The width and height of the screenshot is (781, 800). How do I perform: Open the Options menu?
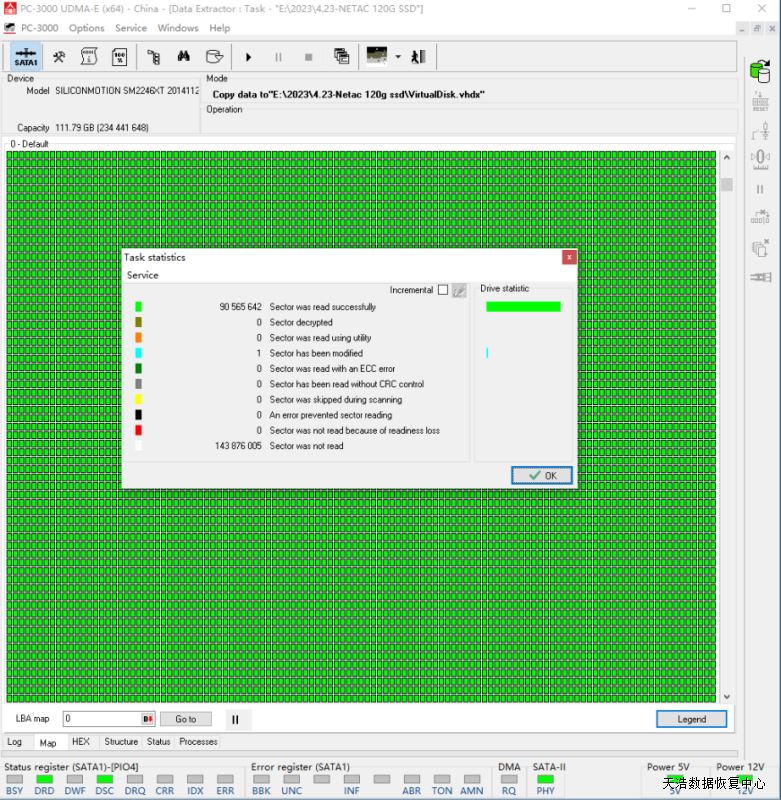86,28
